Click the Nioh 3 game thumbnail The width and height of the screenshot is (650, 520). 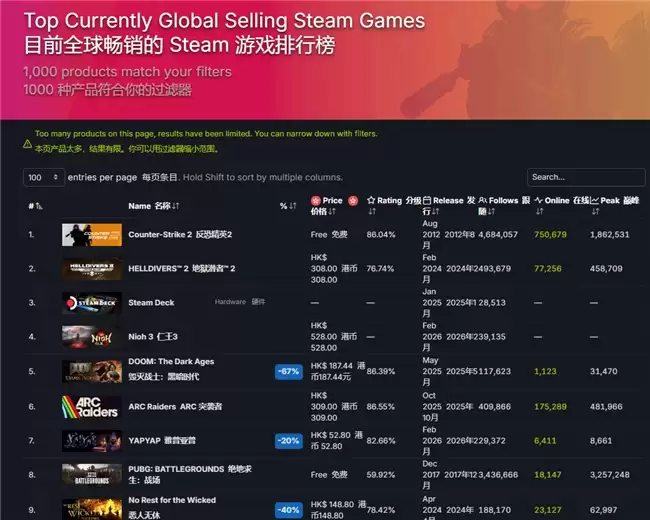tap(92, 336)
